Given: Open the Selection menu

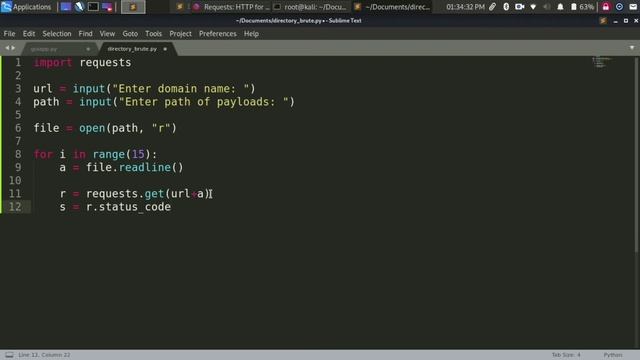Looking at the screenshot, I should click(57, 34).
